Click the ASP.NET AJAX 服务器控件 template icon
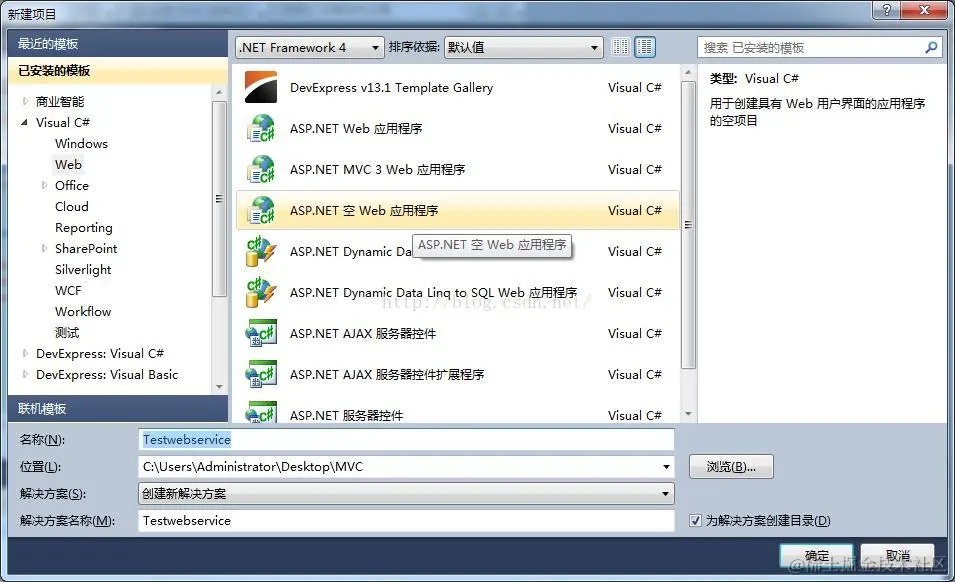 261,333
